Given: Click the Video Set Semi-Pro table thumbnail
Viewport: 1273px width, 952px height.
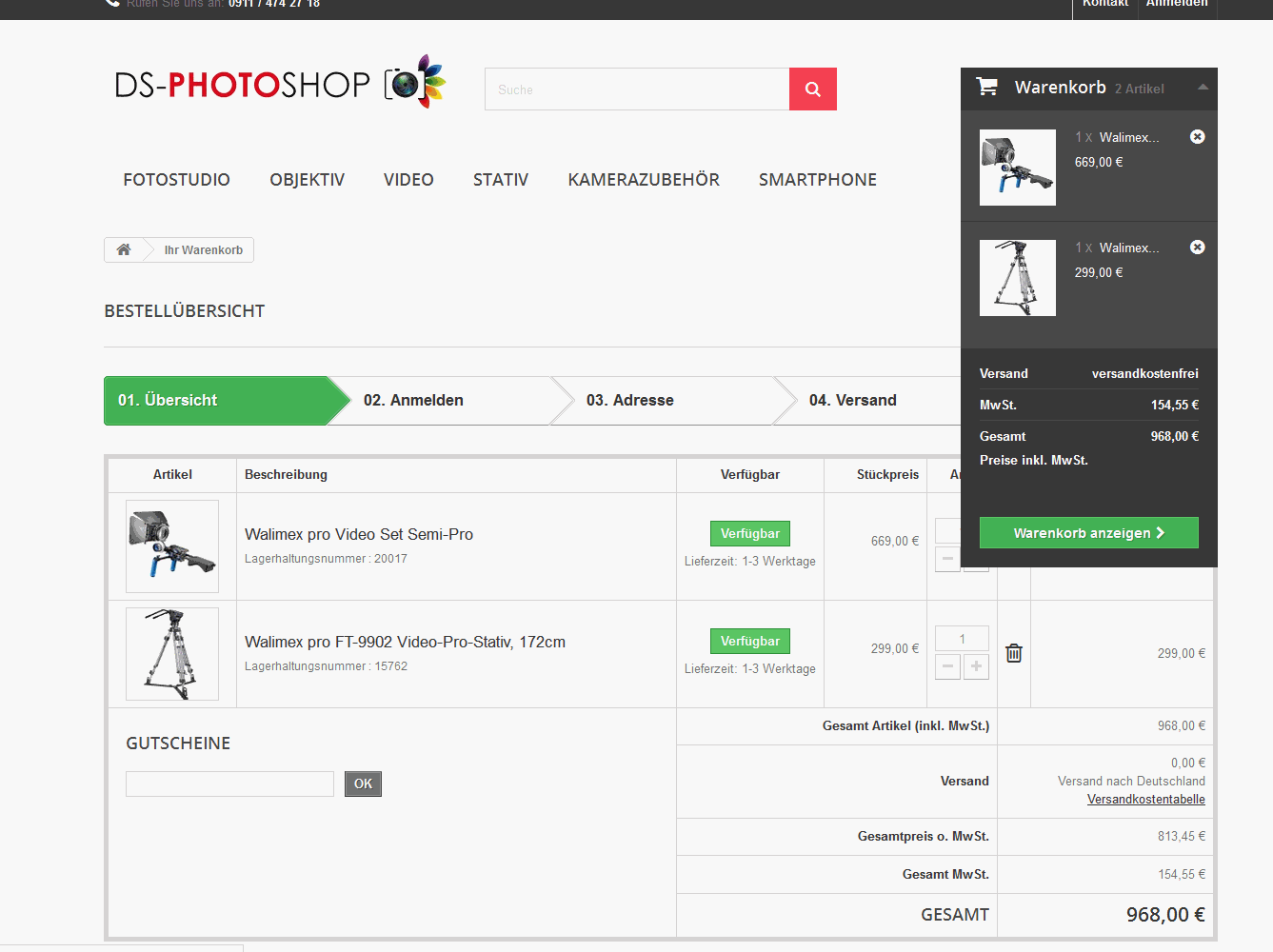Looking at the screenshot, I should coord(172,546).
